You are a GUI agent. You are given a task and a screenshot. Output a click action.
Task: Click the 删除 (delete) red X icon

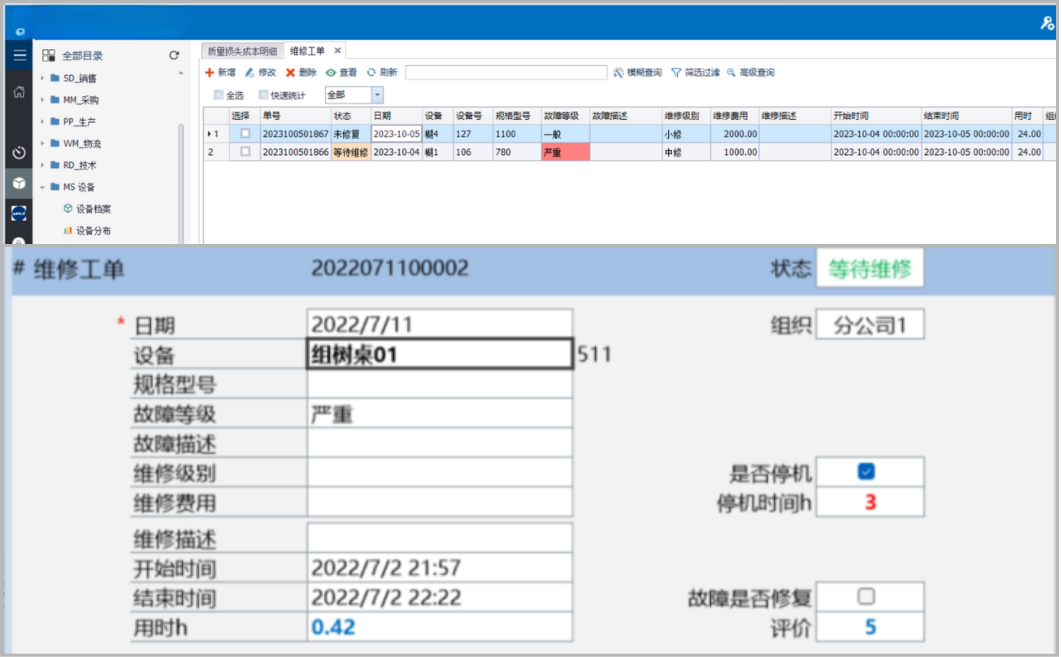(x=290, y=73)
